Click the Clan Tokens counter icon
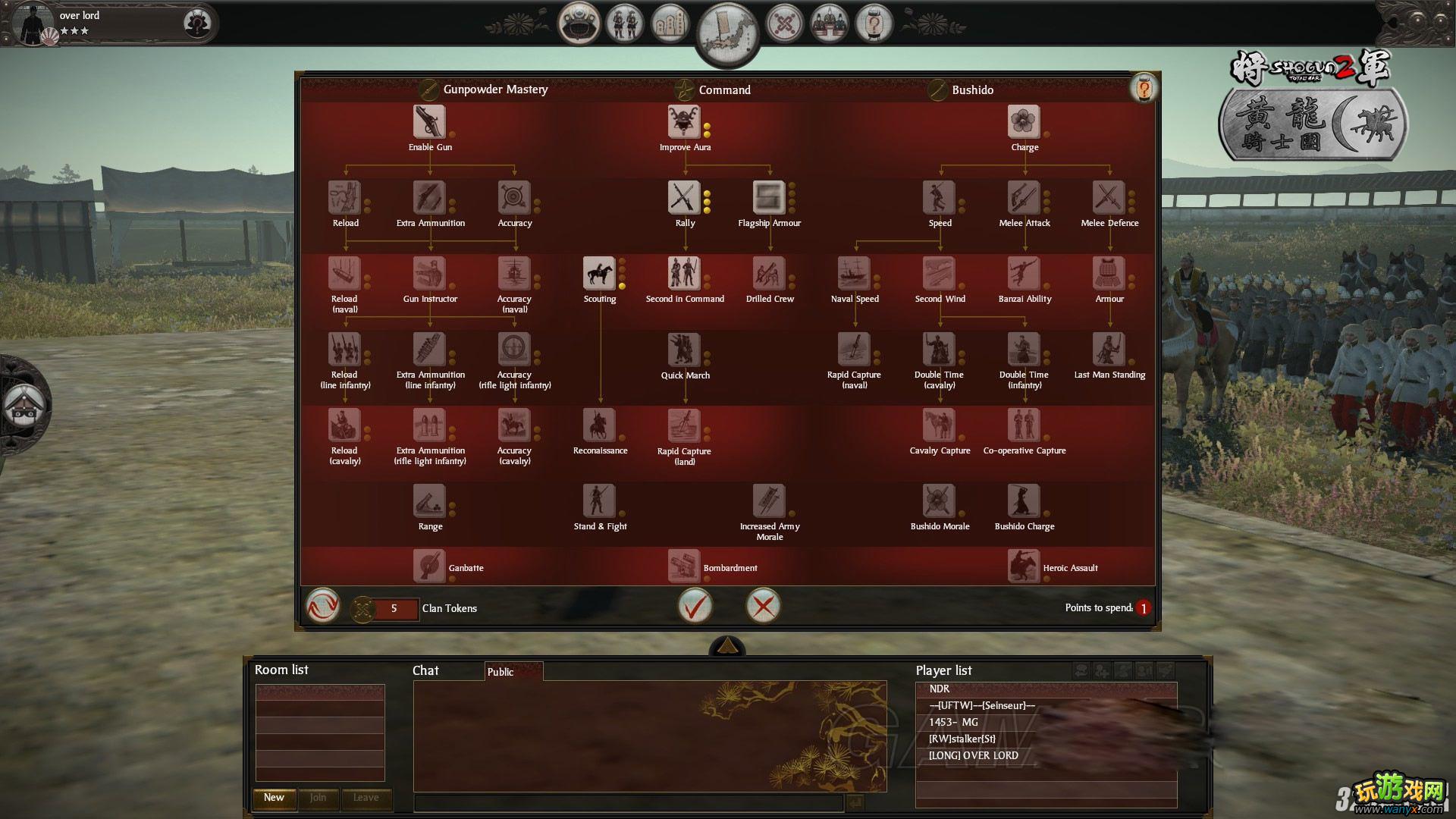This screenshot has width=1456, height=819. [363, 608]
